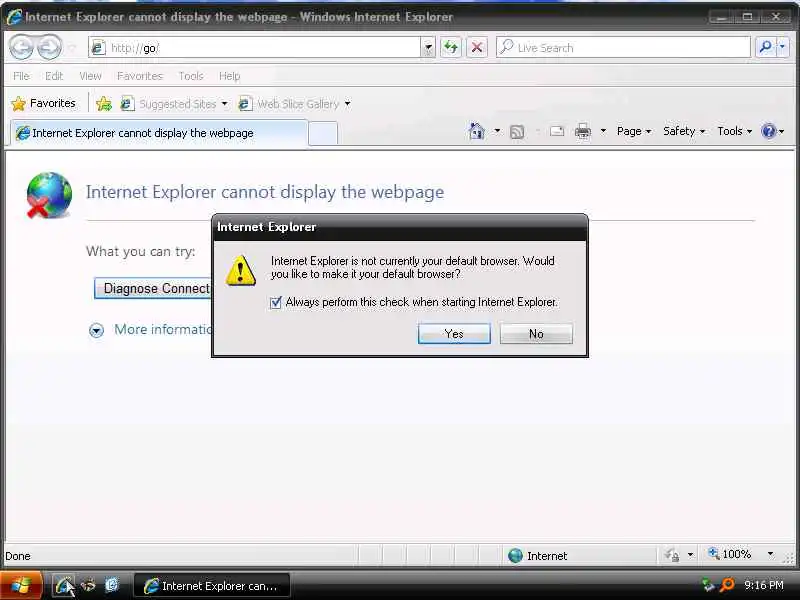Open the Favorites menu
The height and width of the screenshot is (600, 800).
(x=140, y=76)
